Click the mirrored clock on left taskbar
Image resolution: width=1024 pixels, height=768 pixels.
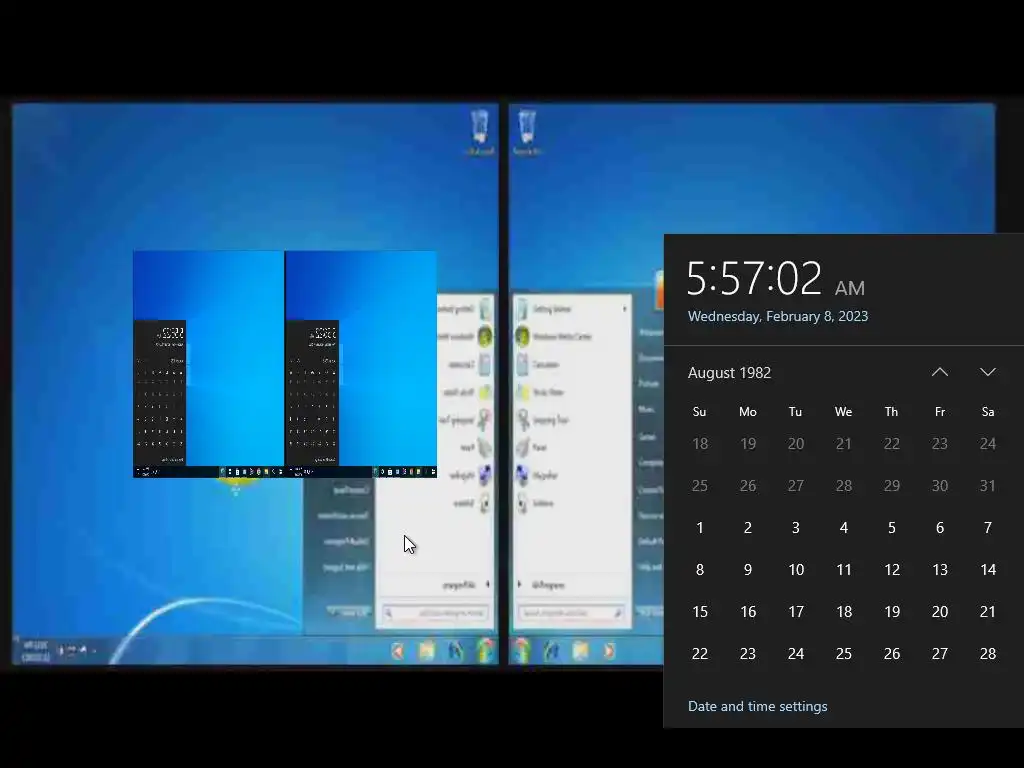35,651
